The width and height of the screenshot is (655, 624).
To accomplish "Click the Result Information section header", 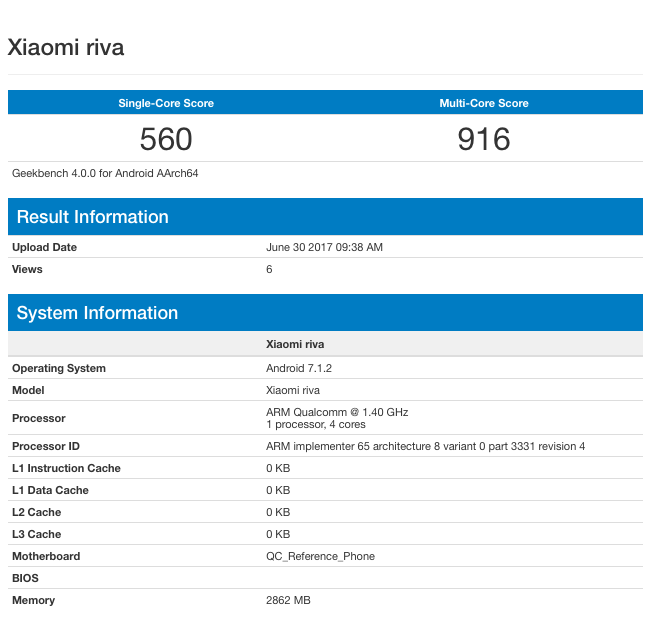I will pyautogui.click(x=93, y=217).
